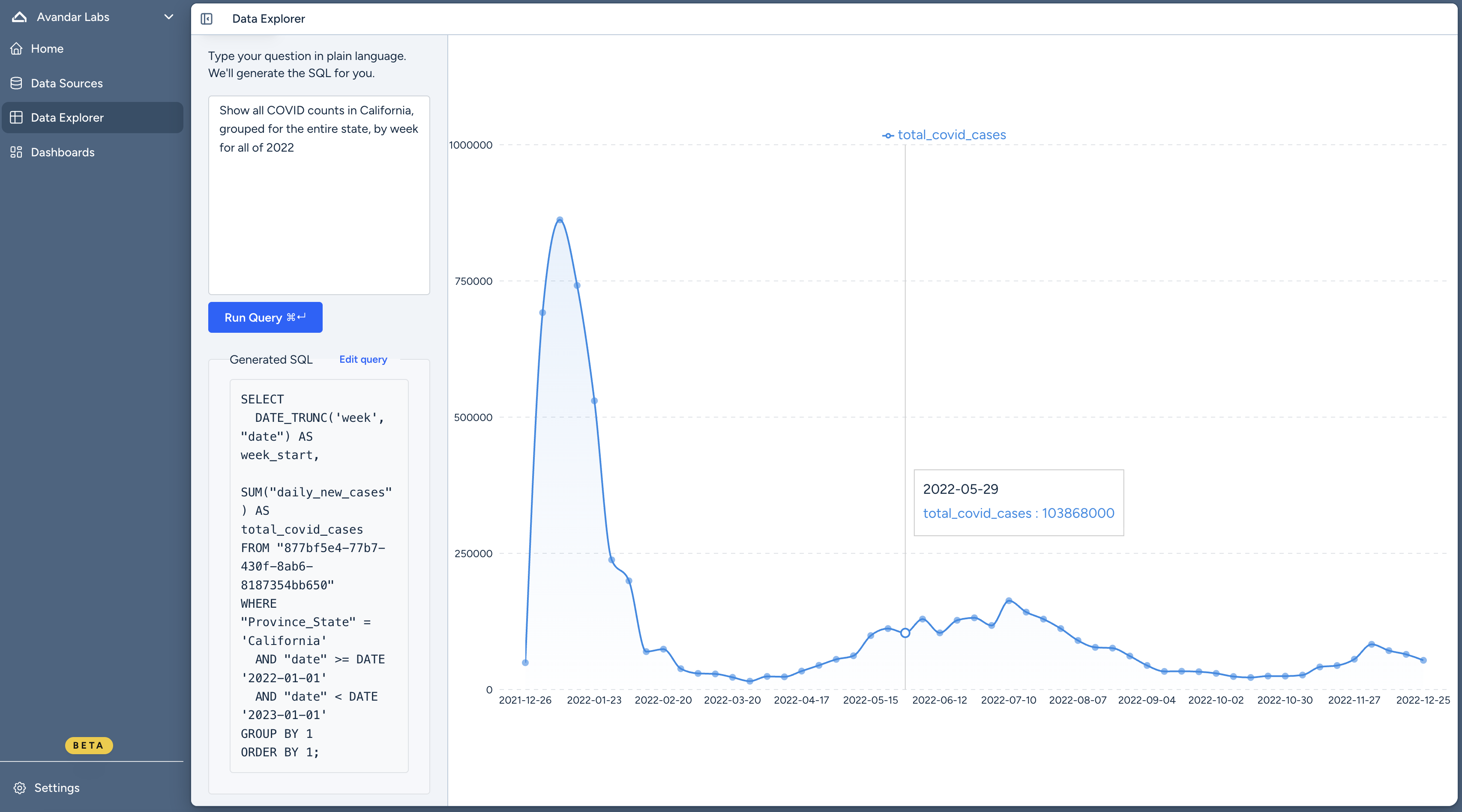1462x812 pixels.
Task: Switch to the Dashboards page
Action: 63,152
